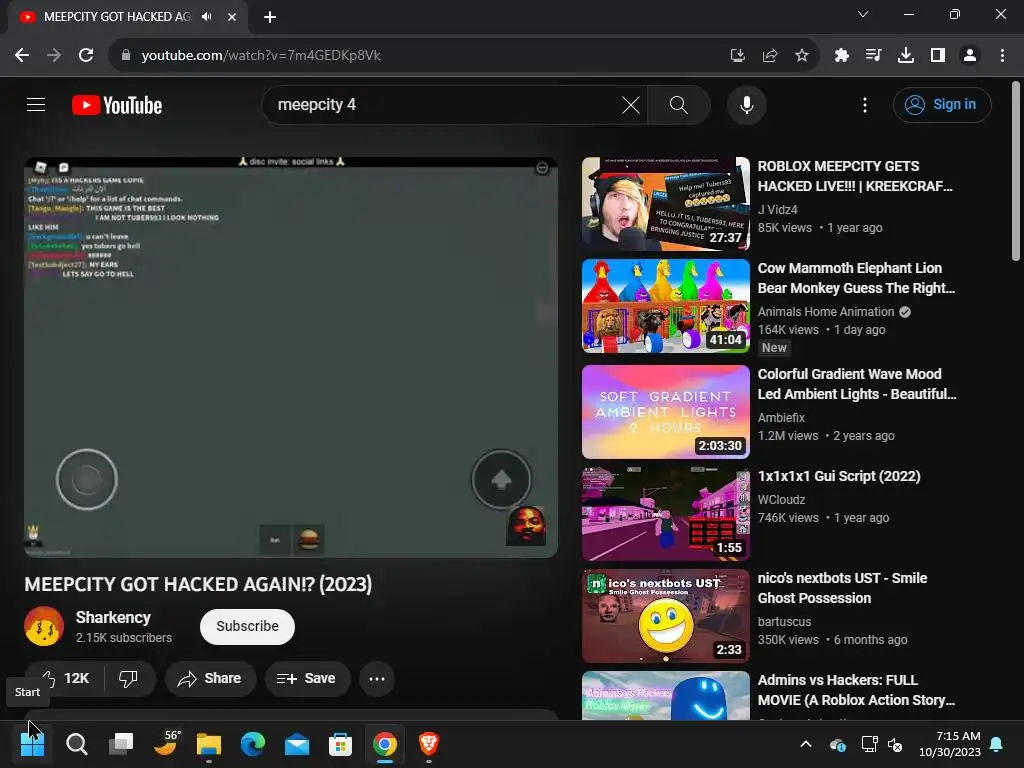The height and width of the screenshot is (768, 1024).
Task: Click the address bar URL
Action: (261, 56)
